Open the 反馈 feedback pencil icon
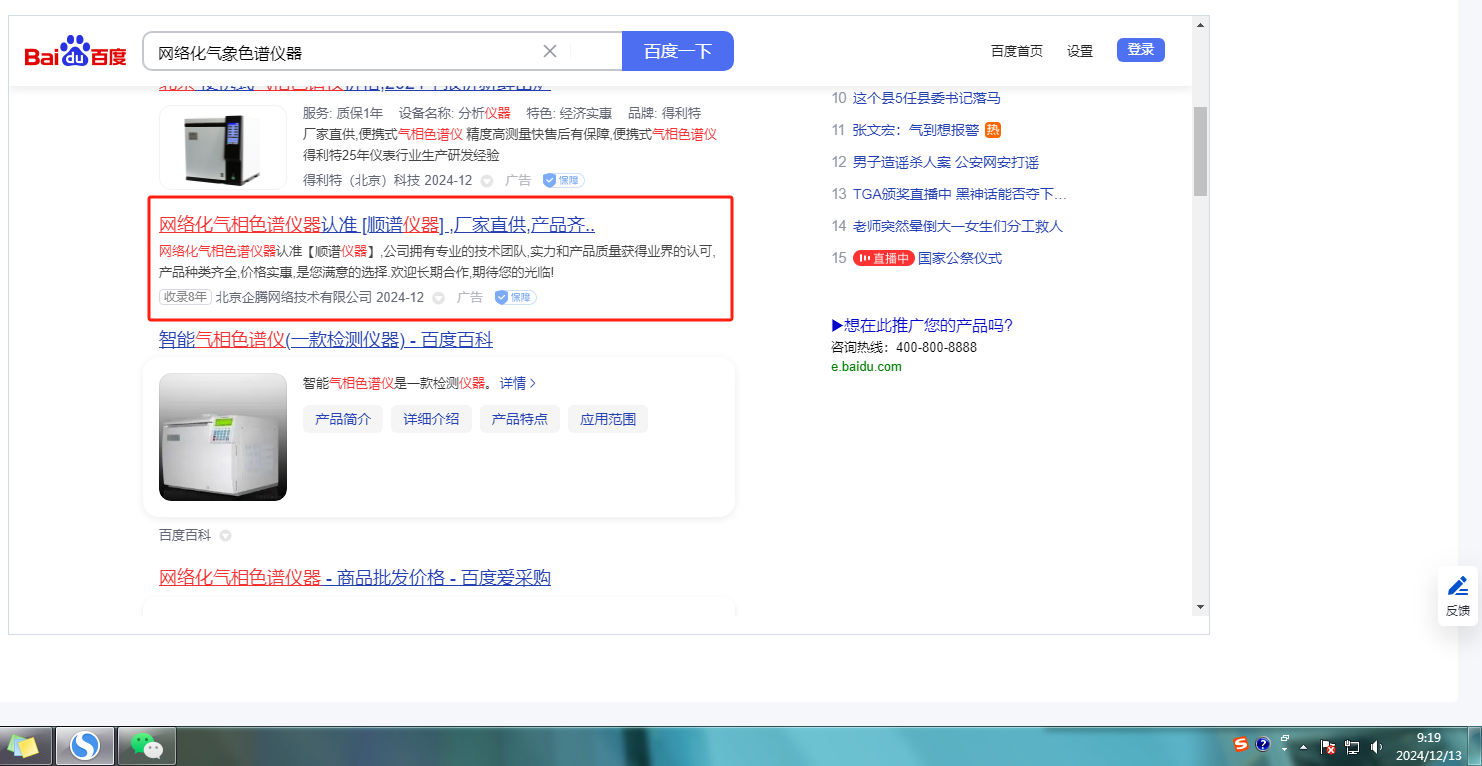 click(x=1458, y=587)
